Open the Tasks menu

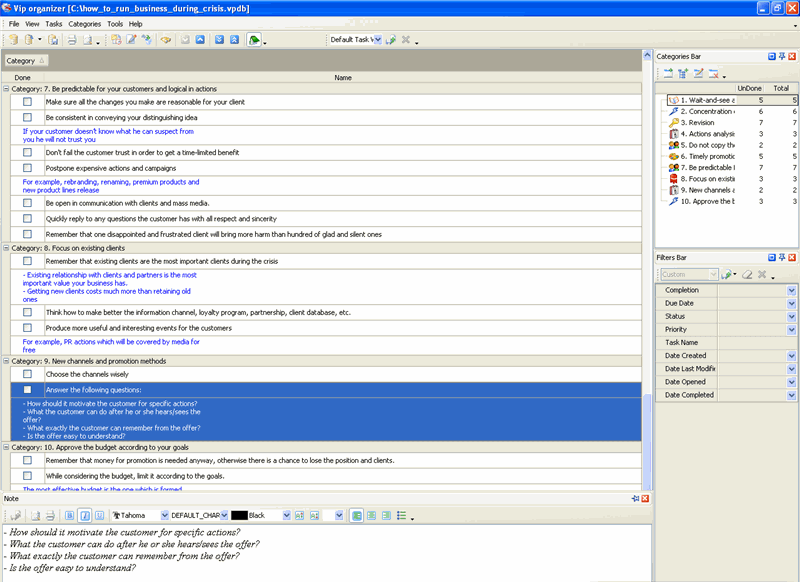click(54, 24)
